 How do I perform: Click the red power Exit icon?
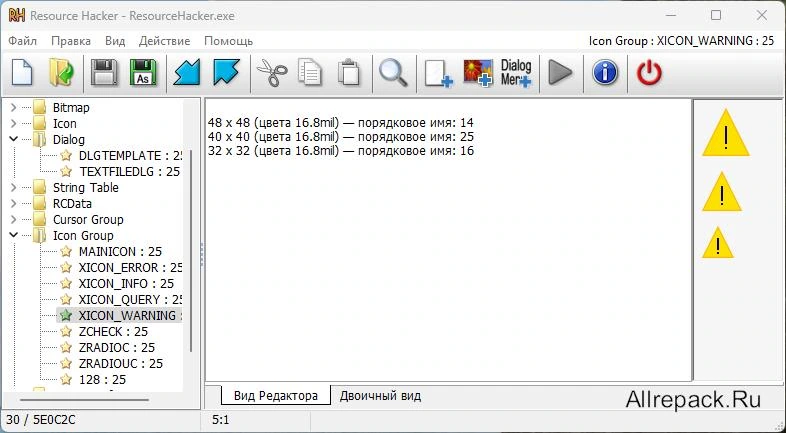pyautogui.click(x=649, y=73)
